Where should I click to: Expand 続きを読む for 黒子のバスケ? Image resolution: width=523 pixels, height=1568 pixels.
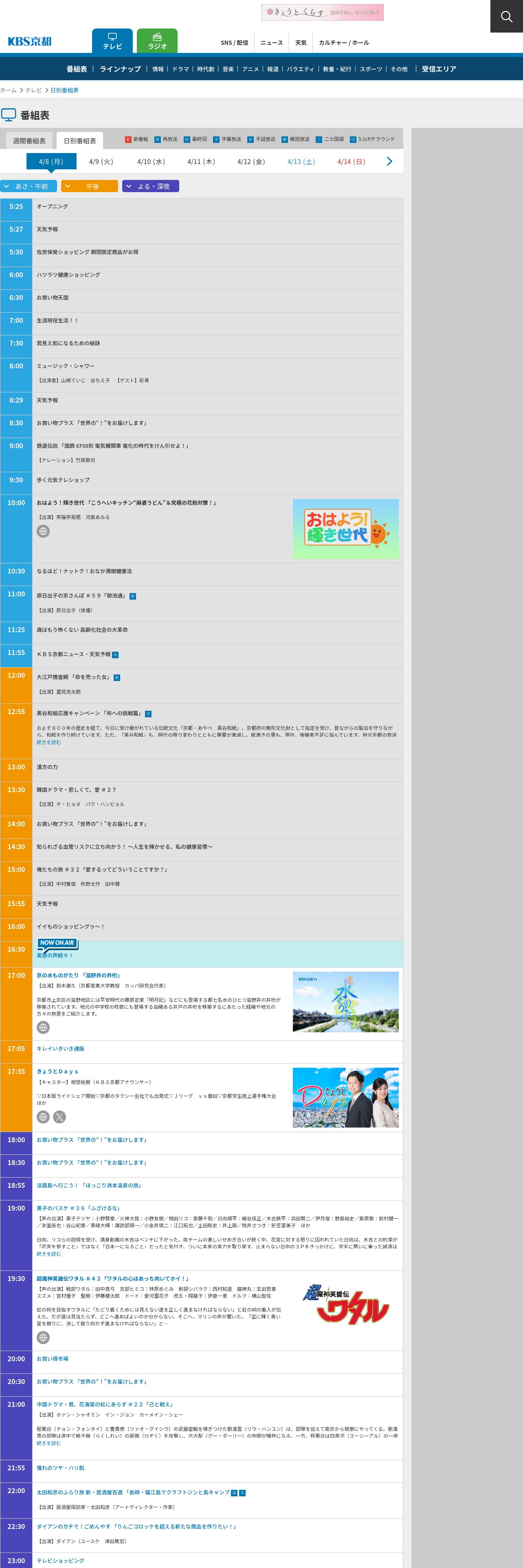pyautogui.click(x=49, y=1254)
